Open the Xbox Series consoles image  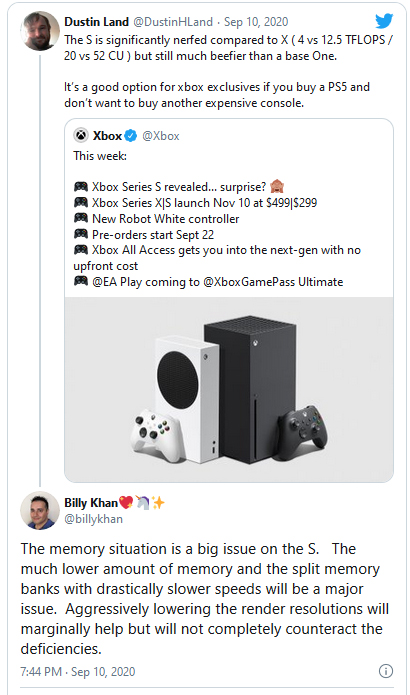coord(229,389)
